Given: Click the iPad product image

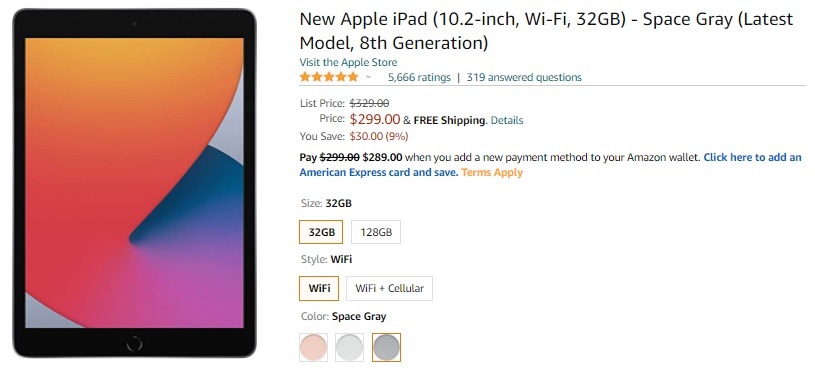Looking at the screenshot, I should pos(134,183).
